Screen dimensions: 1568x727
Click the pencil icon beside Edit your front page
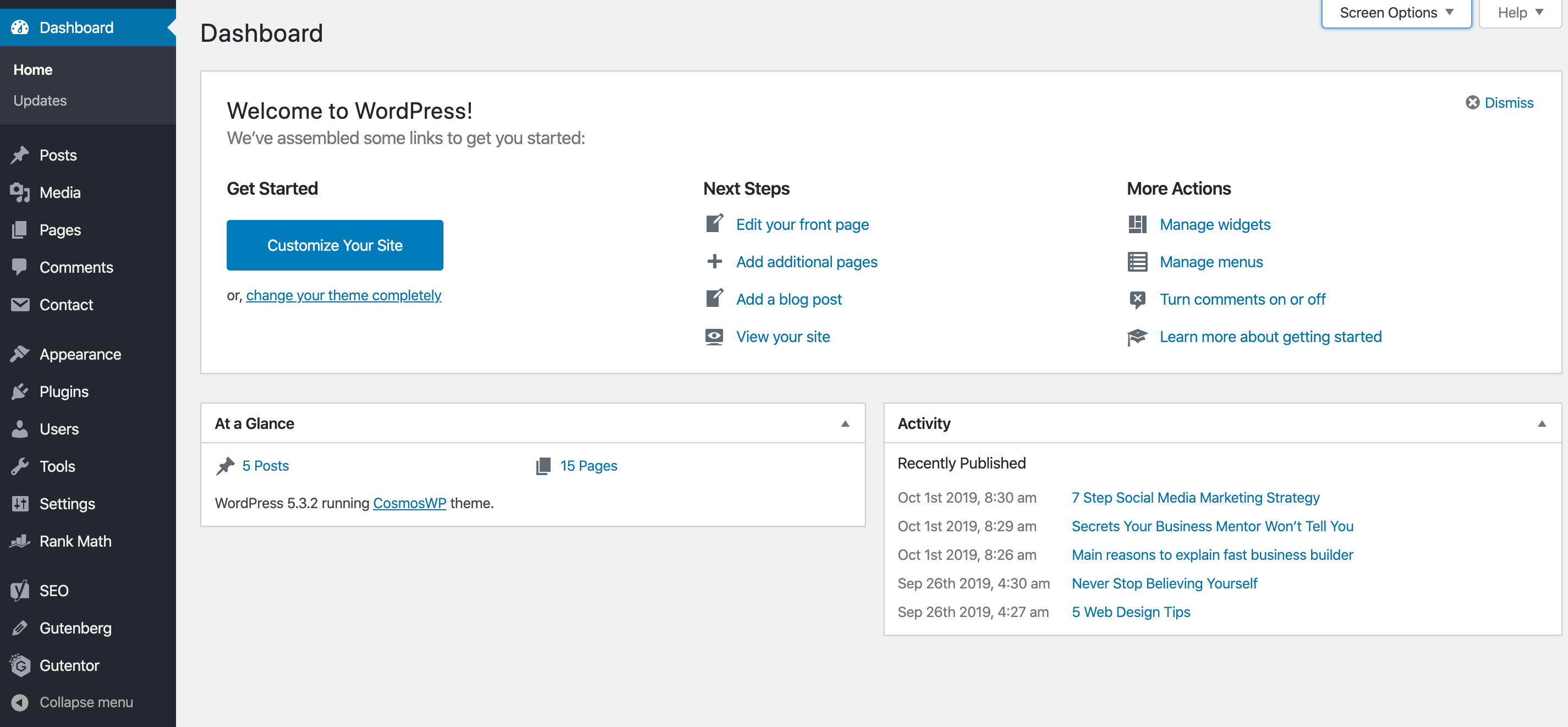(x=714, y=224)
